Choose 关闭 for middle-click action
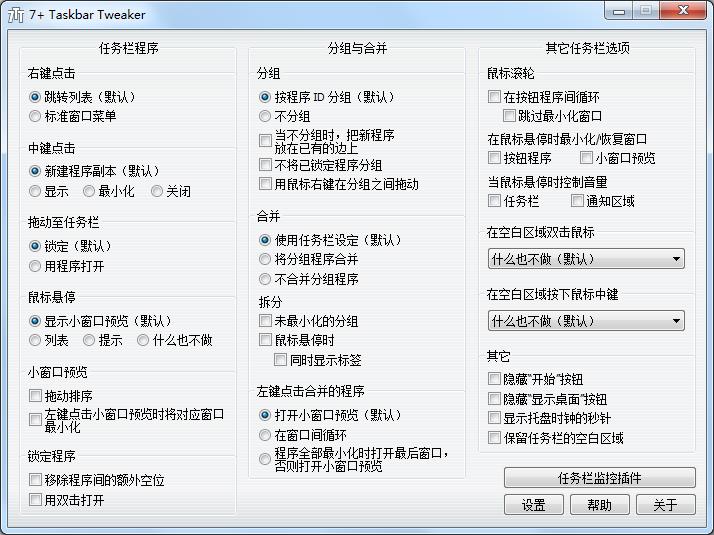Viewport: 714px width, 535px height. click(x=157, y=191)
